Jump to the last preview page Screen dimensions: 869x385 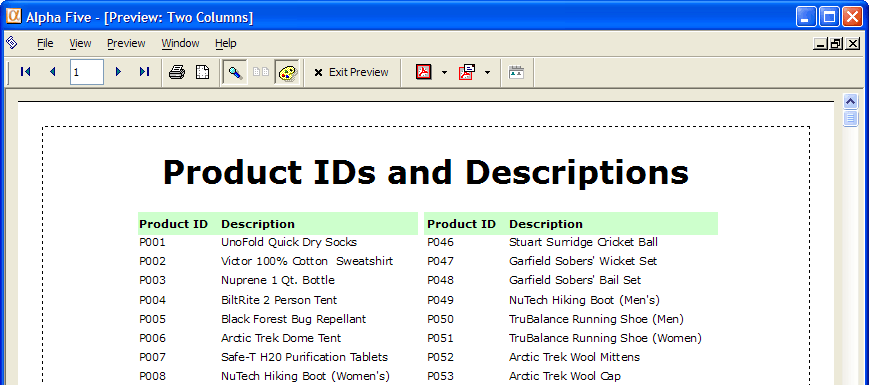coord(145,72)
